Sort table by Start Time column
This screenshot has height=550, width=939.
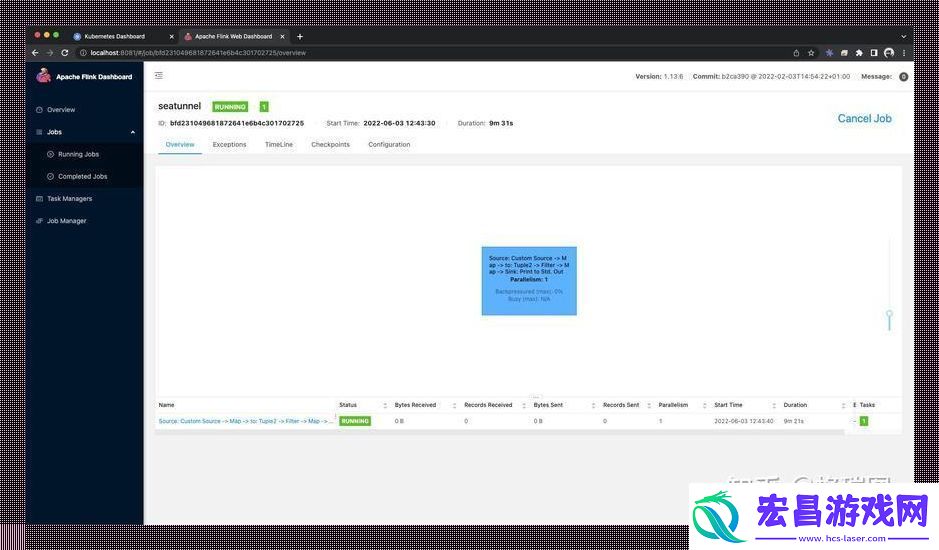774,405
